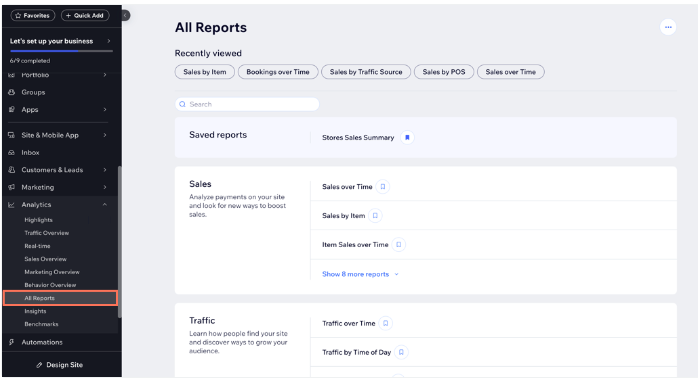Viewport: 698px width, 380px height.
Task: Click the Apps sidebar icon
Action: coord(12,109)
